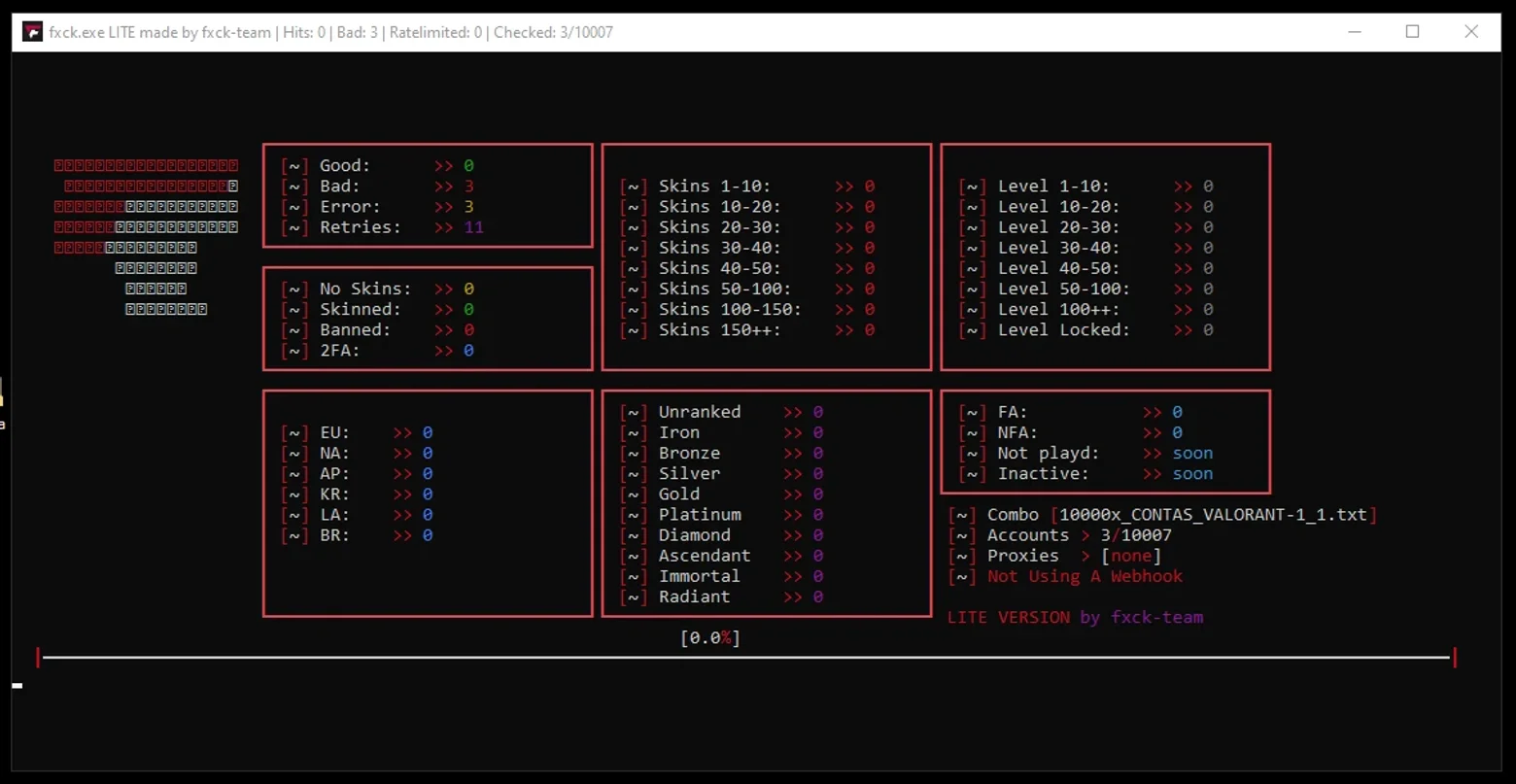Click the "2FA:" row
The height and width of the screenshot is (784, 1516).
tap(378, 351)
